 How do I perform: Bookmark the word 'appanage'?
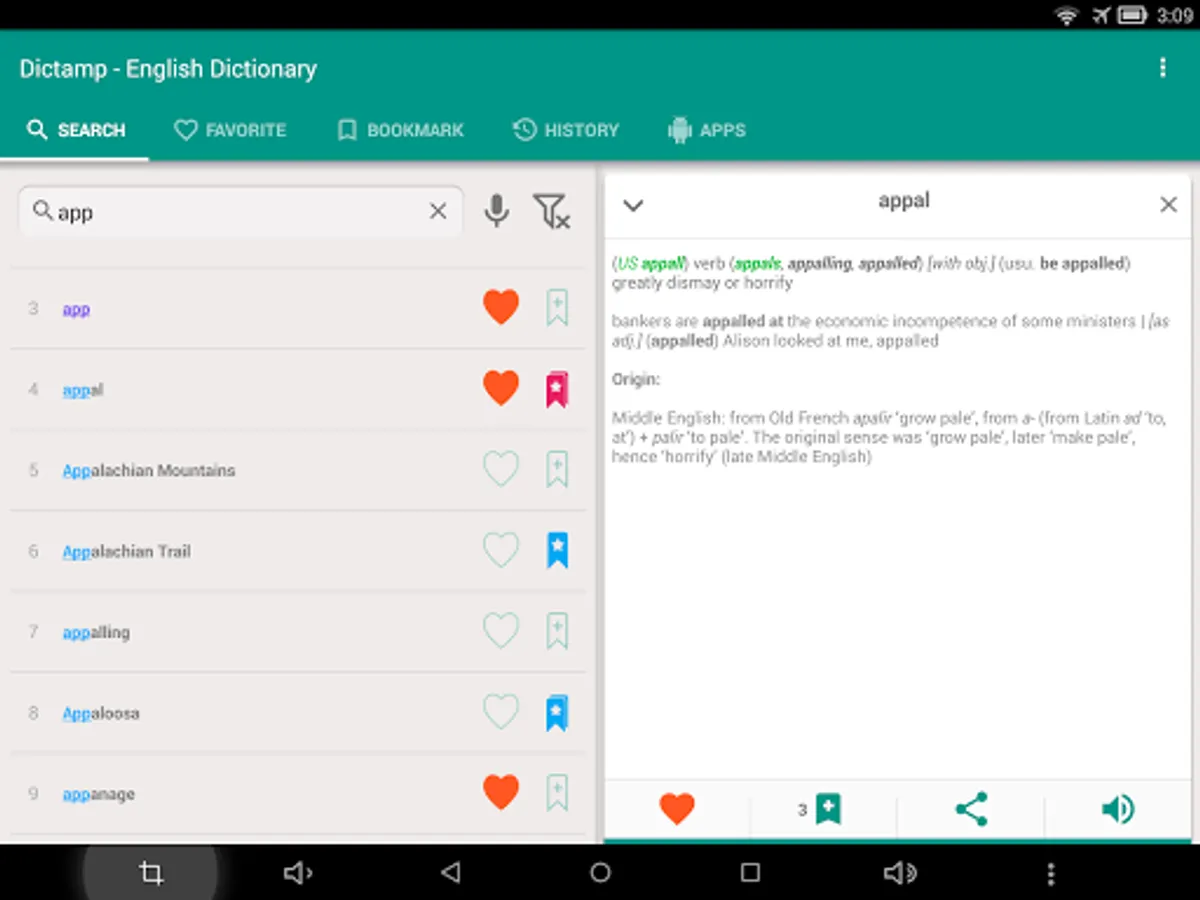click(x=557, y=794)
